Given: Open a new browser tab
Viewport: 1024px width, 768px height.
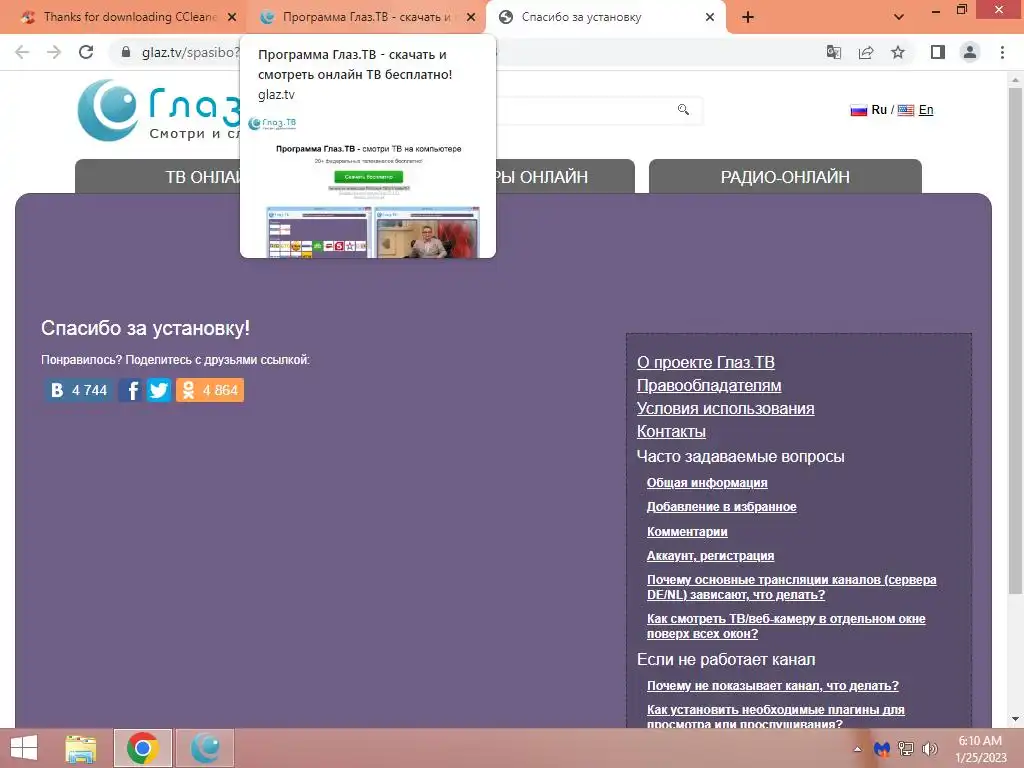Looking at the screenshot, I should pyautogui.click(x=748, y=18).
